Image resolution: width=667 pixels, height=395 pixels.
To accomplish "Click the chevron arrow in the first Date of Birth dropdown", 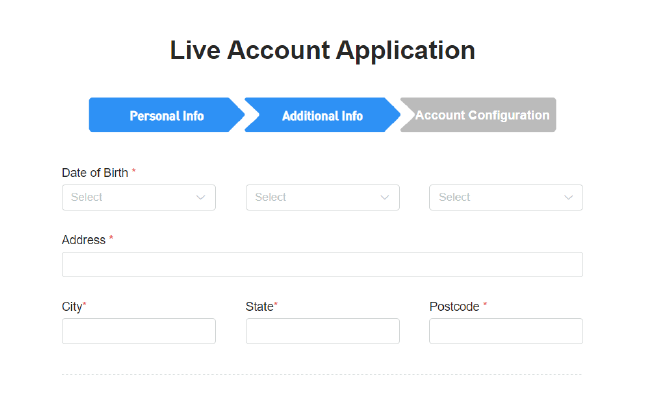I will pyautogui.click(x=200, y=197).
